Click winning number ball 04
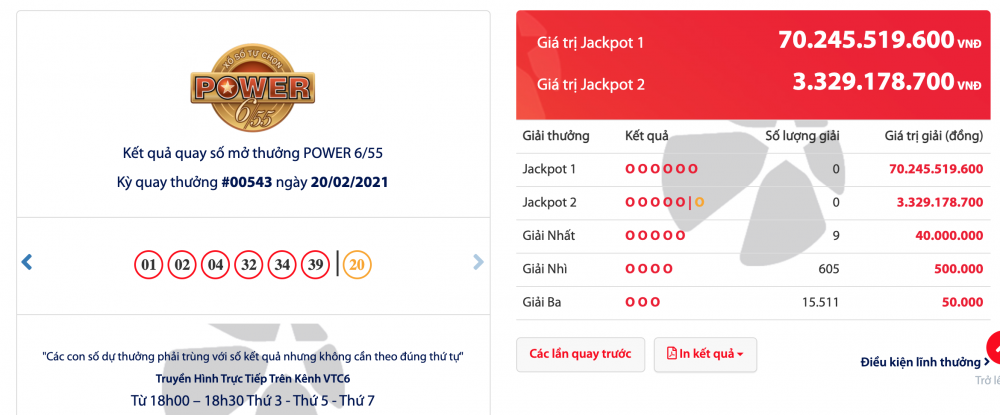Screen dimensions: 1000x415 pos(215,265)
